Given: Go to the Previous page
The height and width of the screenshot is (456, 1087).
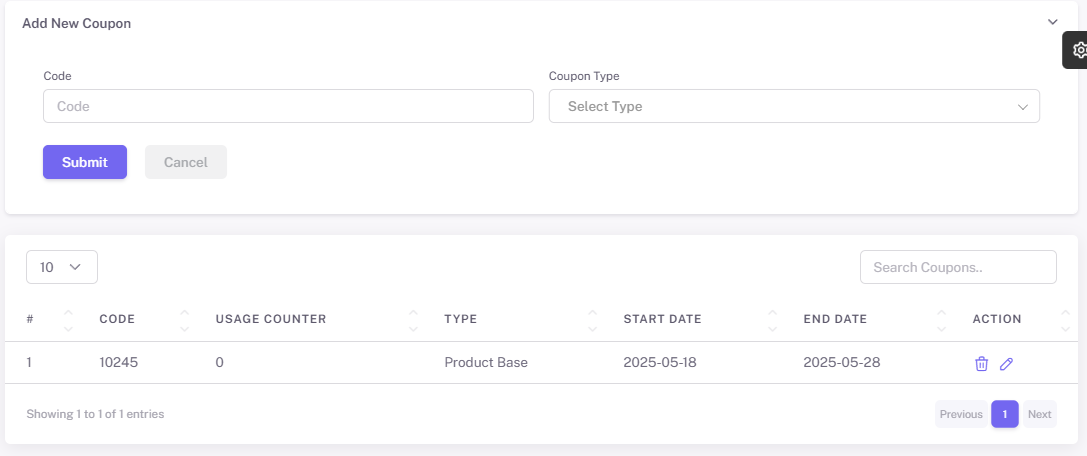Looking at the screenshot, I should coord(961,414).
